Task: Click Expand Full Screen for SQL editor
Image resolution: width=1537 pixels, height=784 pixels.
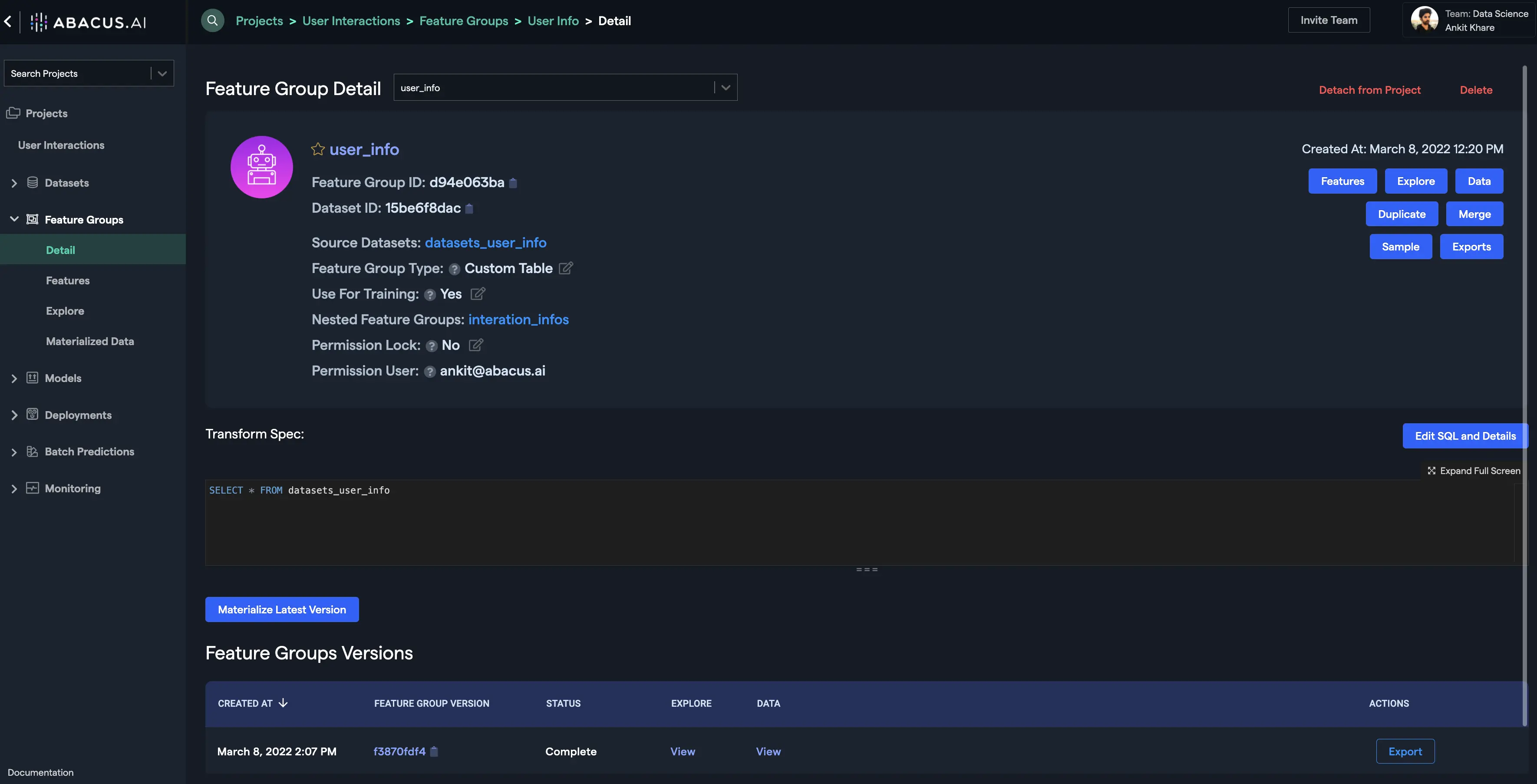Action: (x=1474, y=471)
